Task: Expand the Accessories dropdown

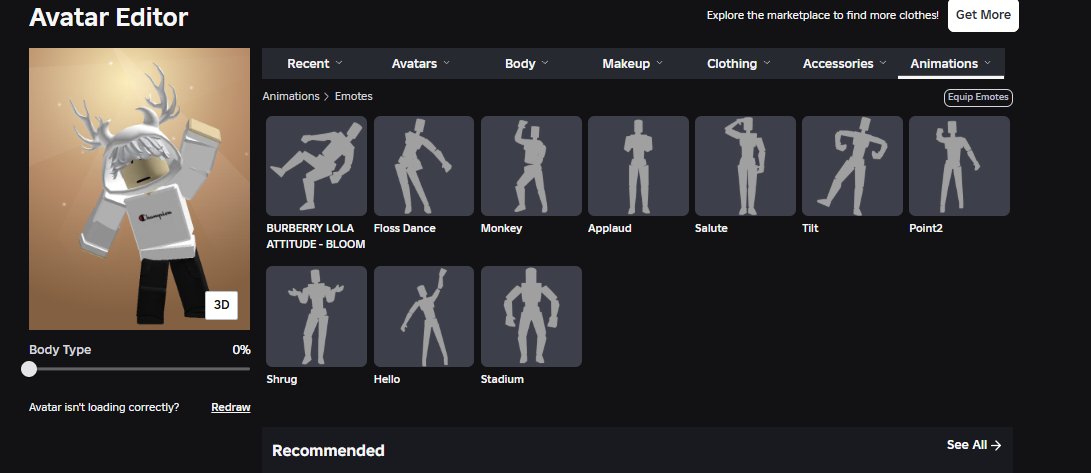Action: coord(845,63)
